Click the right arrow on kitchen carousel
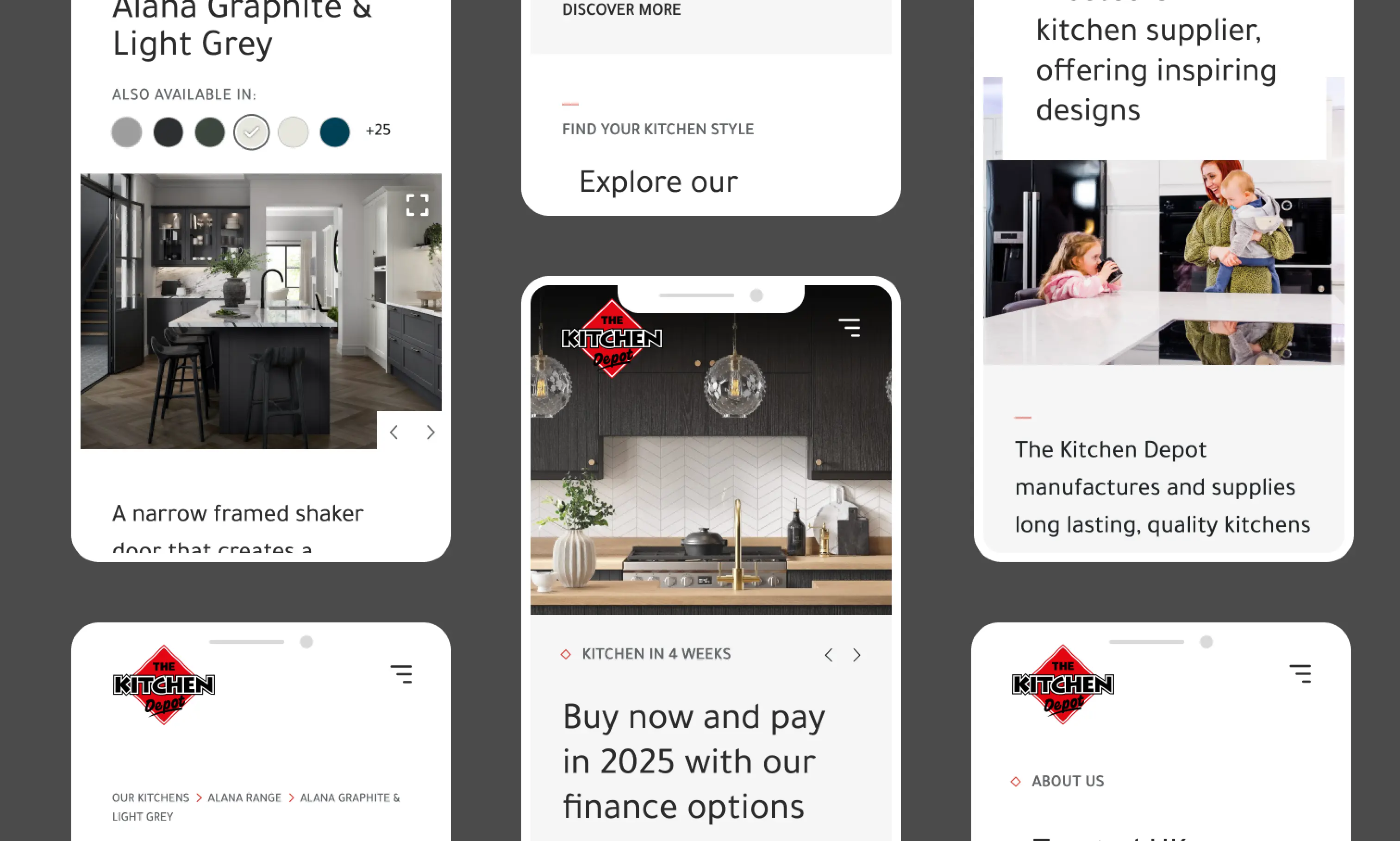Screen dimensions: 1400x841 (x=856, y=654)
